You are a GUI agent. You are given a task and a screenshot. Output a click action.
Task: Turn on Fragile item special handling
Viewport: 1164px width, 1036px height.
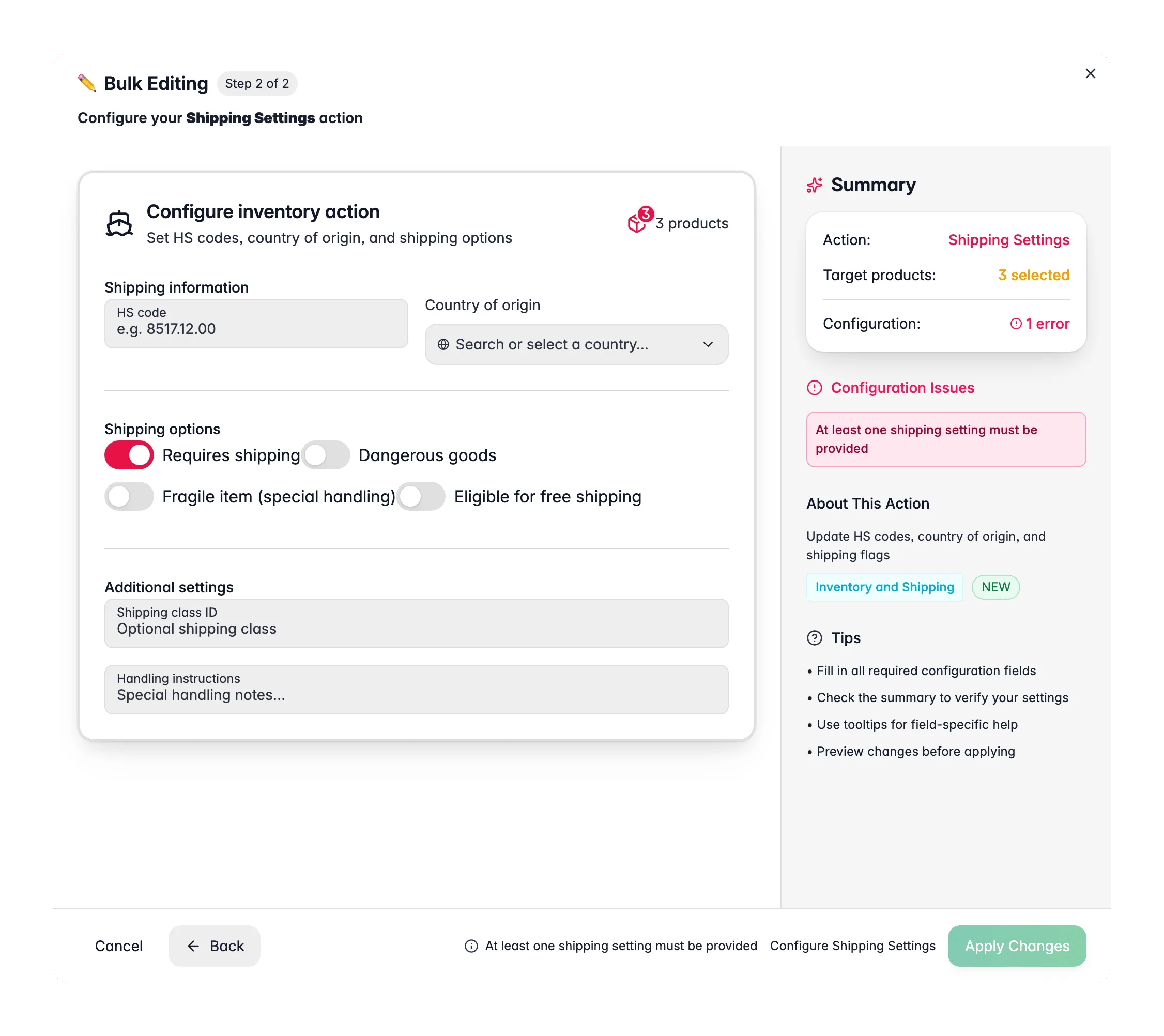(x=129, y=497)
